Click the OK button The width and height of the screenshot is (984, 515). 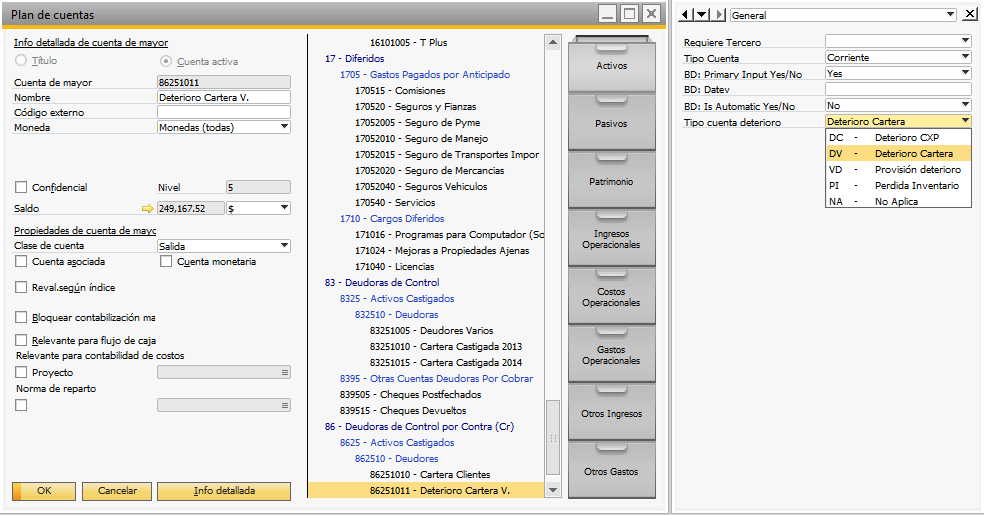click(x=44, y=491)
